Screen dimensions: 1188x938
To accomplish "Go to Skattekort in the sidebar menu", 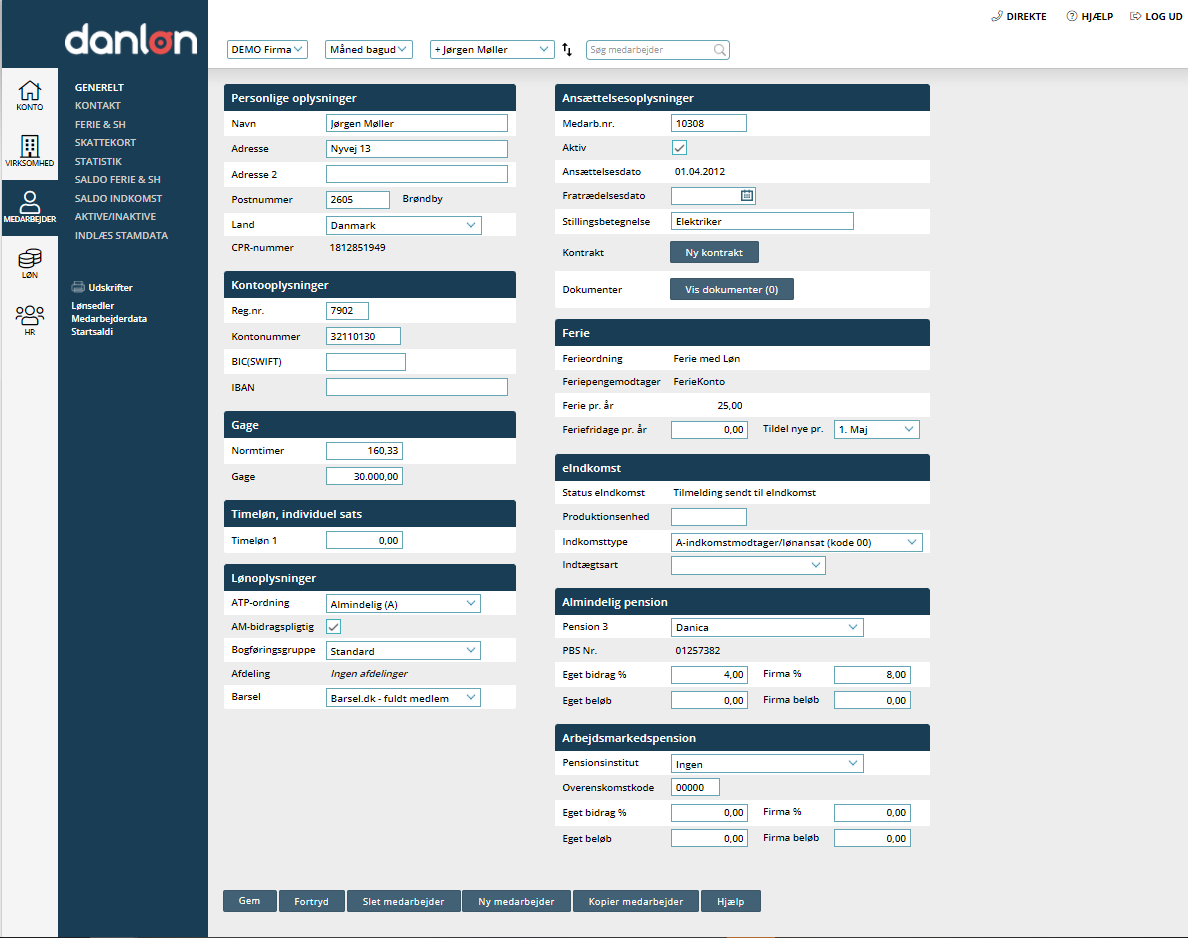I will click(x=105, y=143).
